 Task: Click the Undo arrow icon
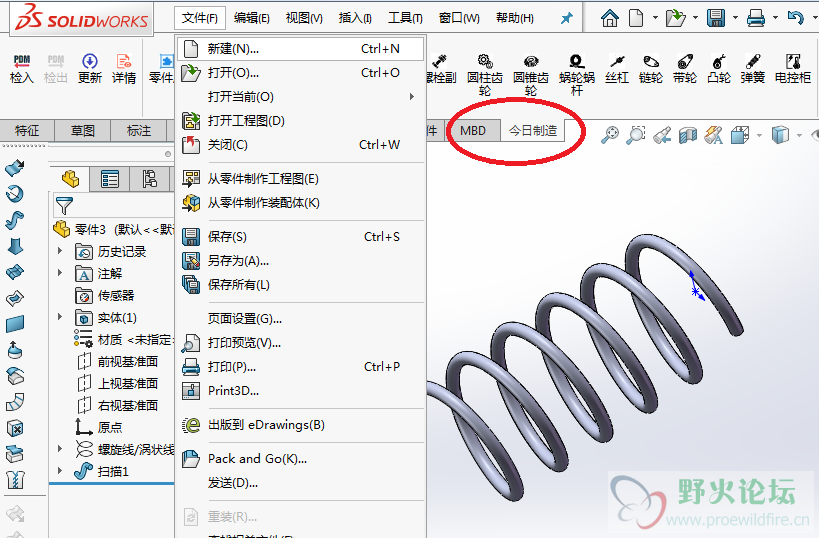pos(795,18)
